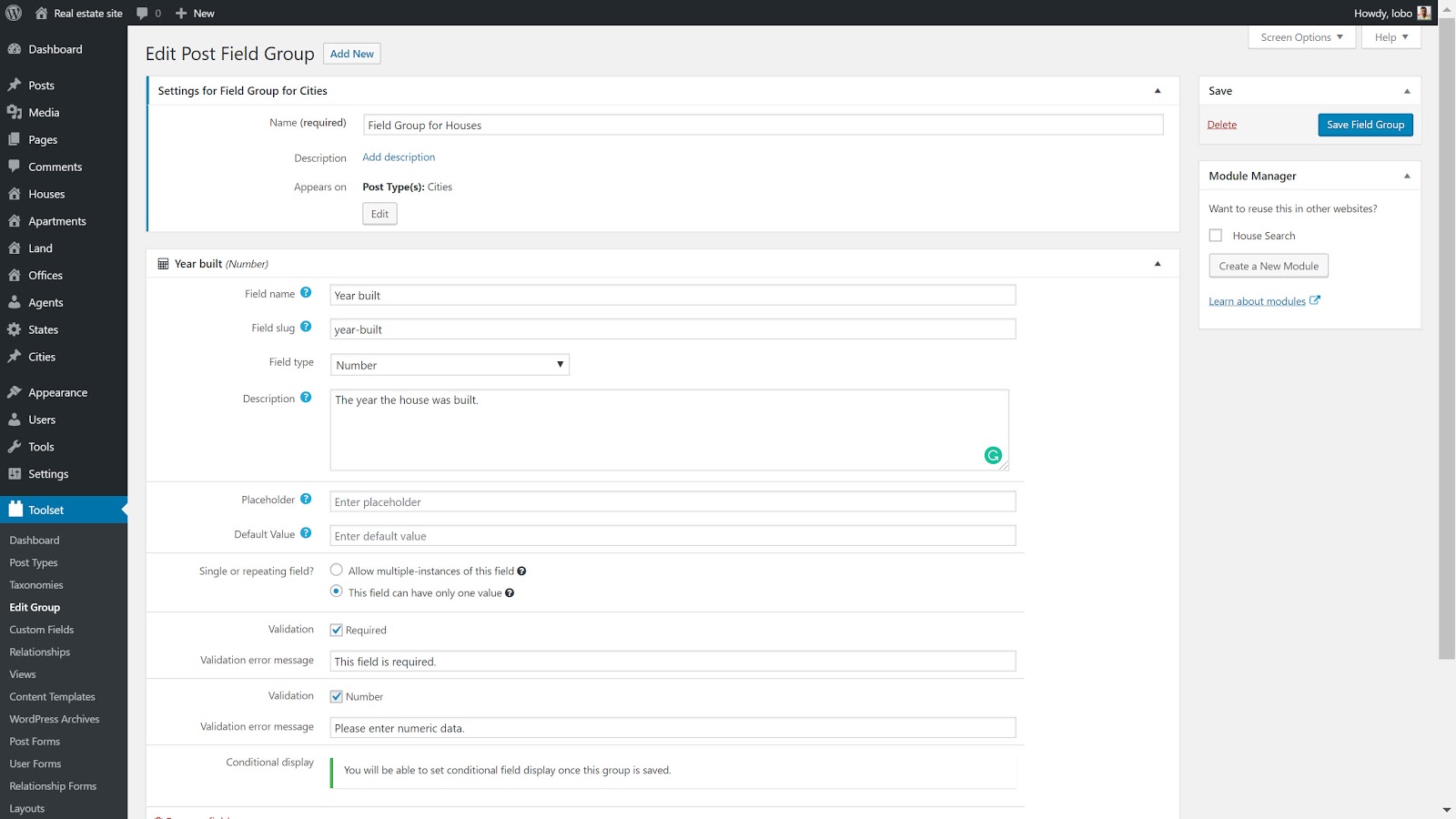Click help icon beside Default Value label
1456x819 pixels.
[x=306, y=533]
